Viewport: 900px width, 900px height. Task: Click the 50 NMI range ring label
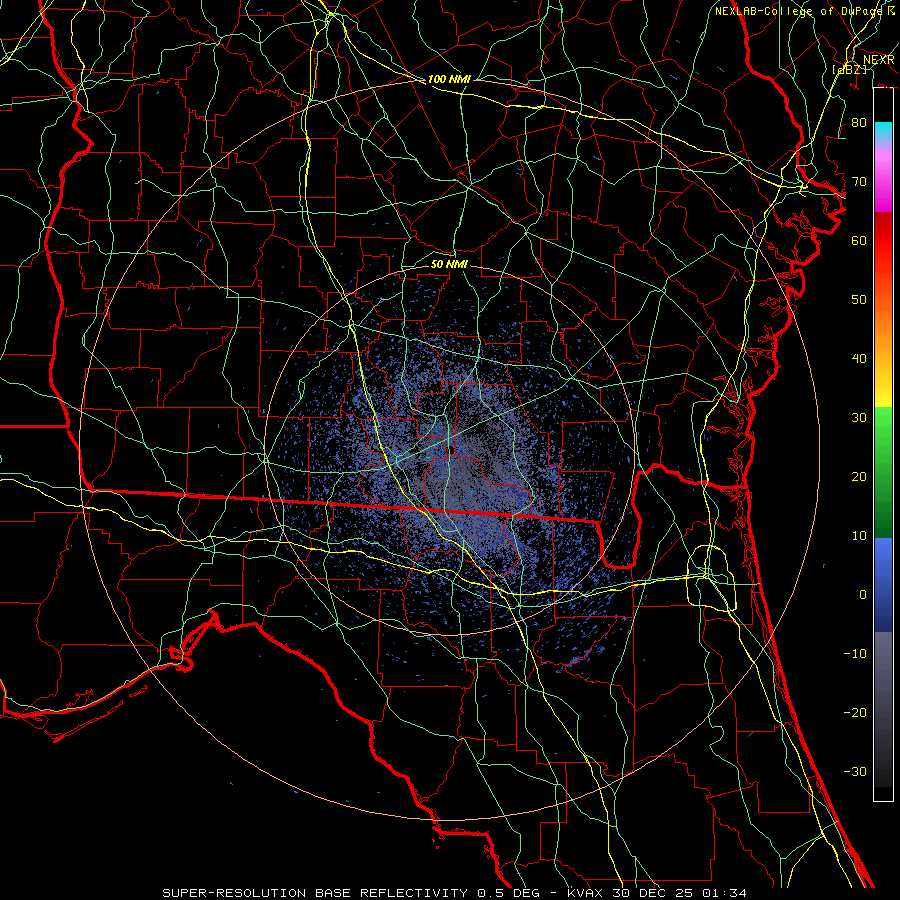[449, 264]
